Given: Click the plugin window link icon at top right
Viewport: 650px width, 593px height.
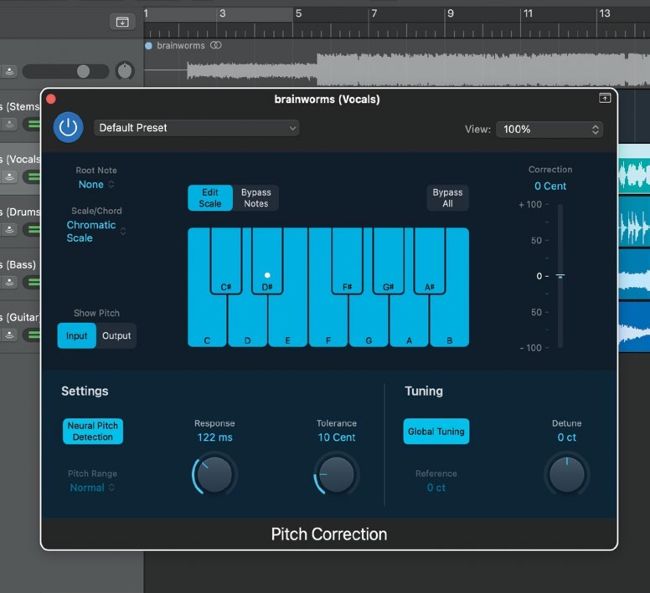Looking at the screenshot, I should 604,98.
